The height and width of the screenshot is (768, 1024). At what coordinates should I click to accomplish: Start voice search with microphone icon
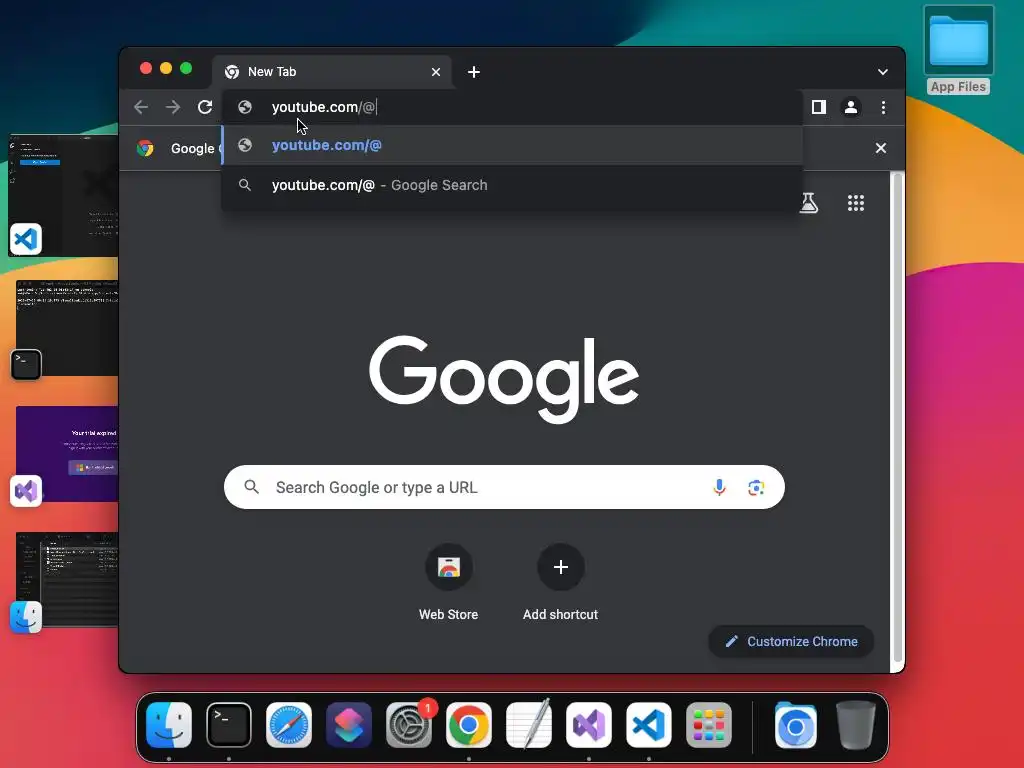coord(719,487)
